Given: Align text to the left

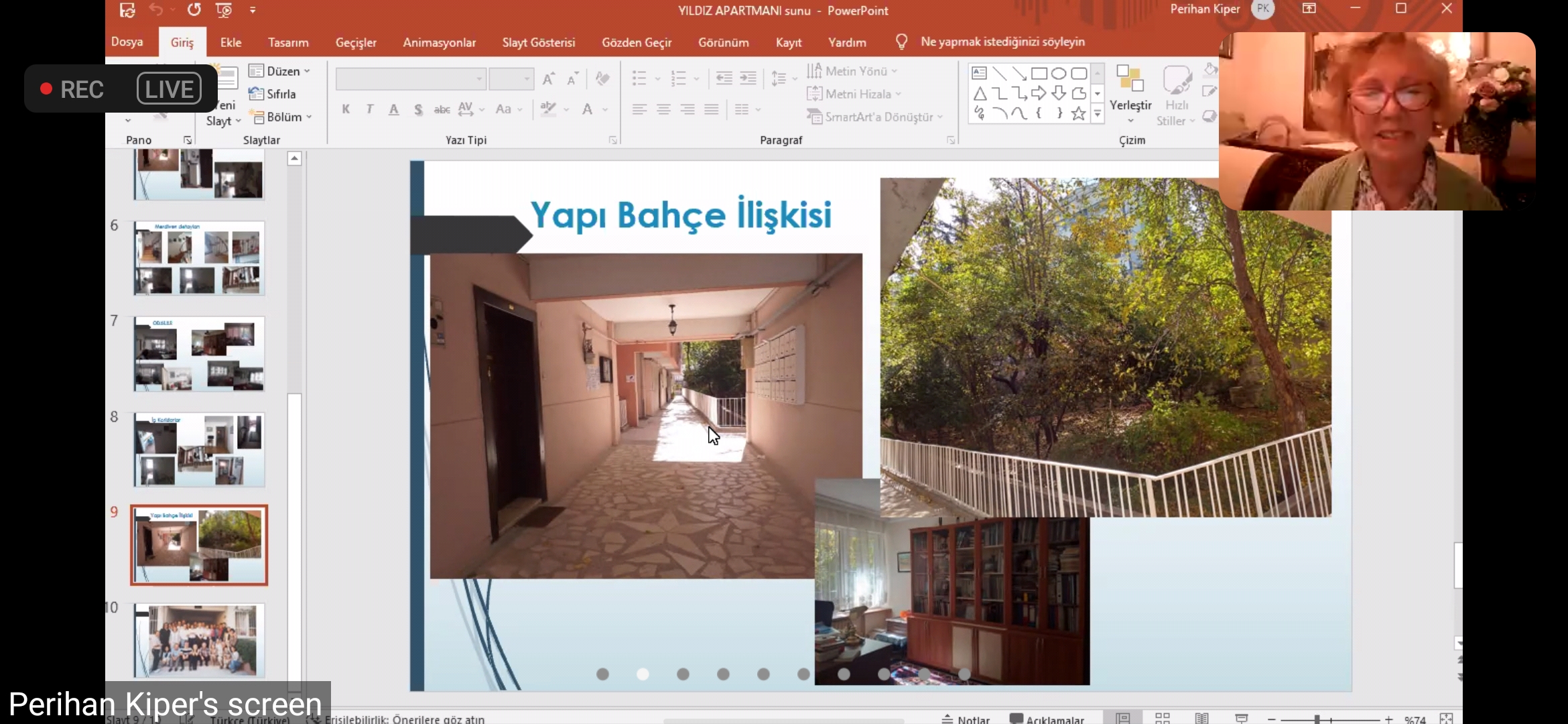Looking at the screenshot, I should (x=639, y=109).
